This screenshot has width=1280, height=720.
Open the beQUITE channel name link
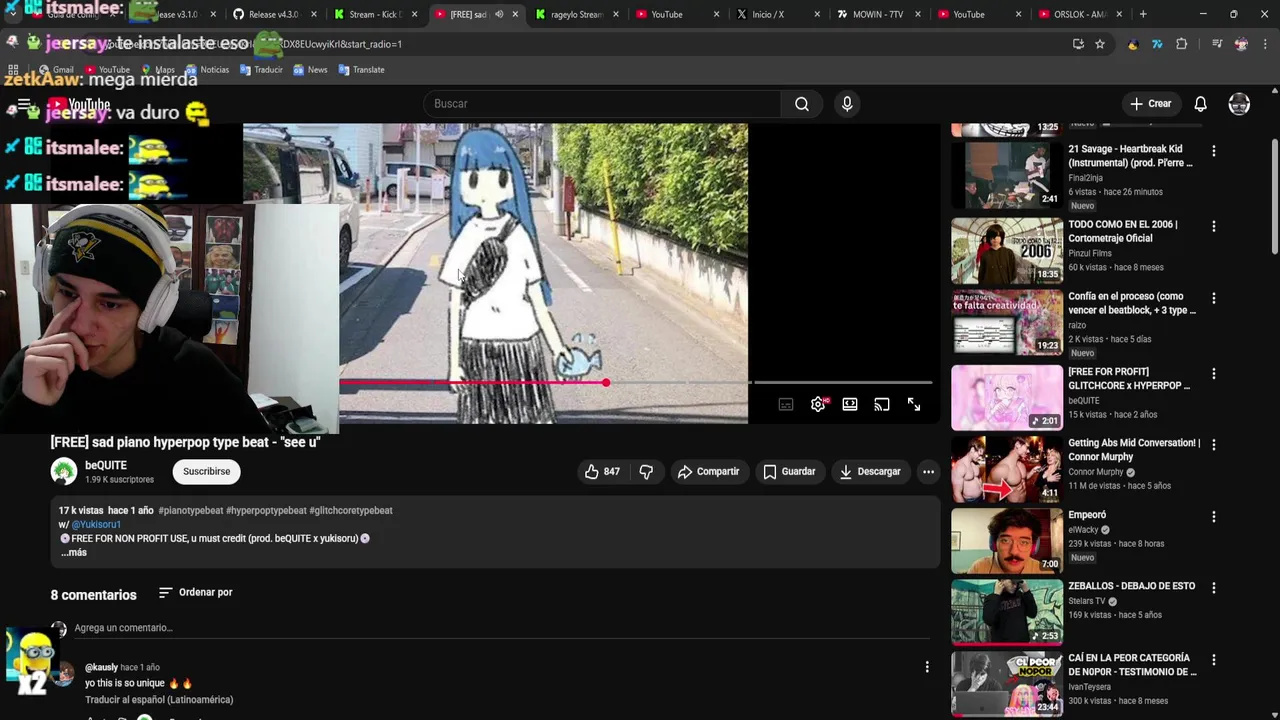click(x=106, y=465)
